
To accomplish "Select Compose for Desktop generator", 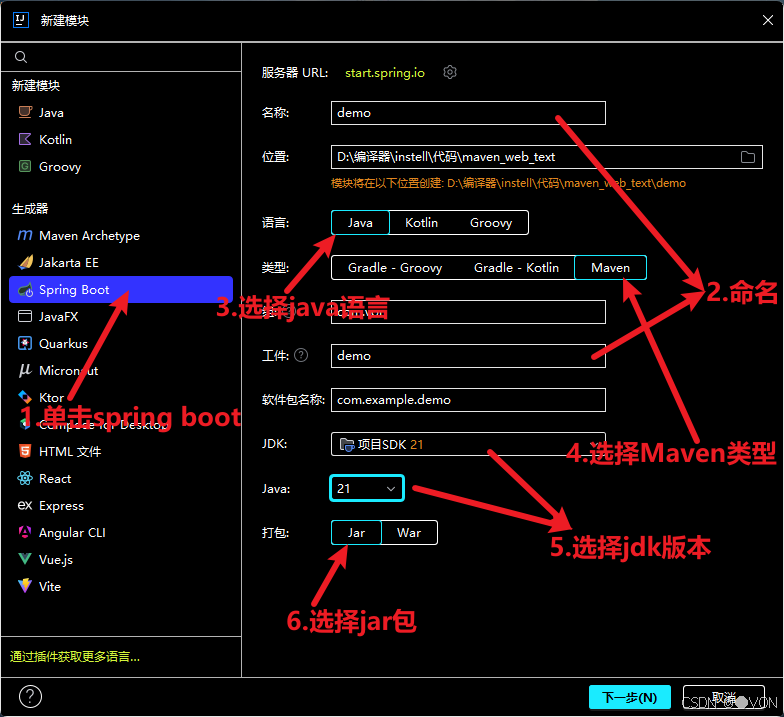I will [x=121, y=424].
